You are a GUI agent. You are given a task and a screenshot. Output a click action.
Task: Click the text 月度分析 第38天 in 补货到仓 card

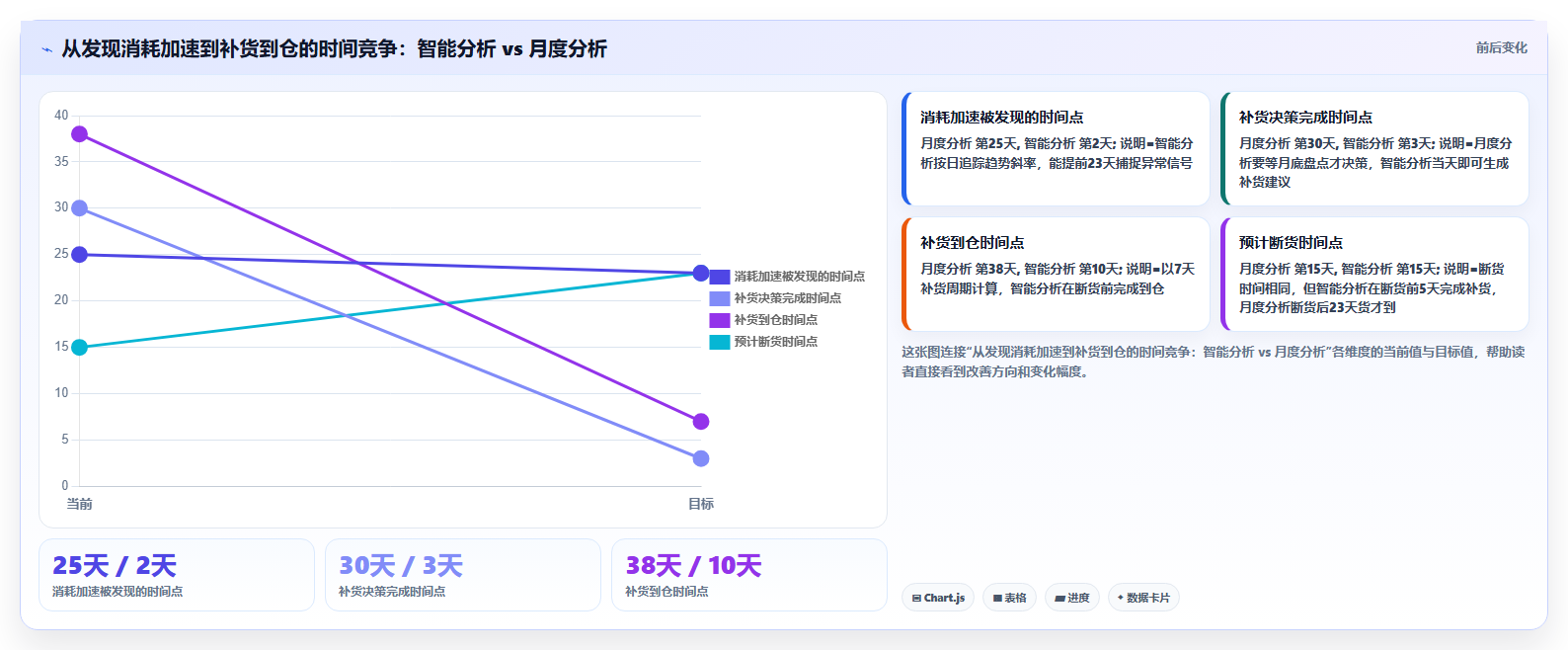(970, 269)
